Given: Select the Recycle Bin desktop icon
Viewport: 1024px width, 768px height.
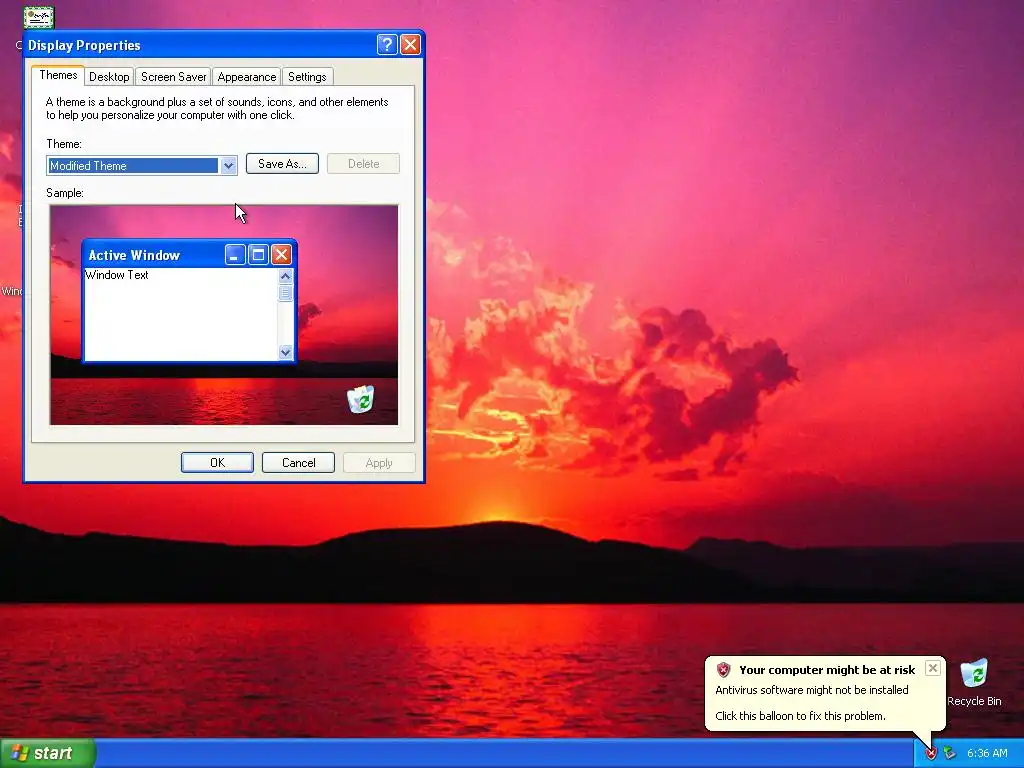Looking at the screenshot, I should [x=974, y=683].
